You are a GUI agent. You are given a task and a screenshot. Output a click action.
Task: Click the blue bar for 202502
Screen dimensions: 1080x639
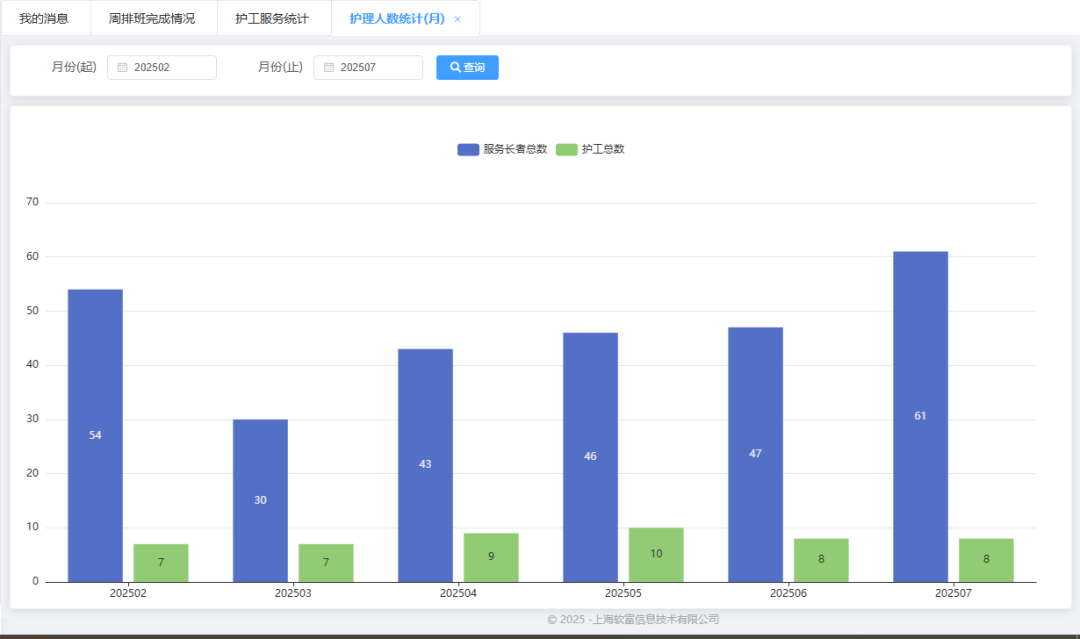point(95,435)
